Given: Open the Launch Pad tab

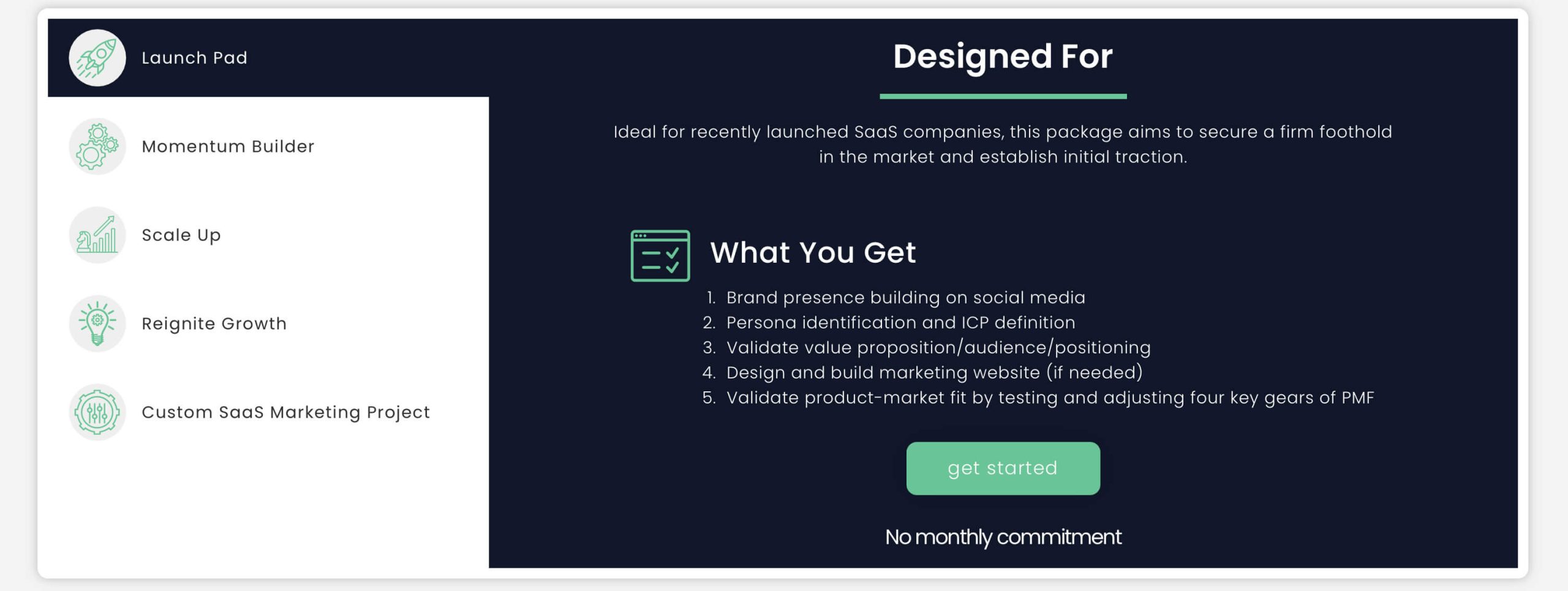Looking at the screenshot, I should pos(268,58).
